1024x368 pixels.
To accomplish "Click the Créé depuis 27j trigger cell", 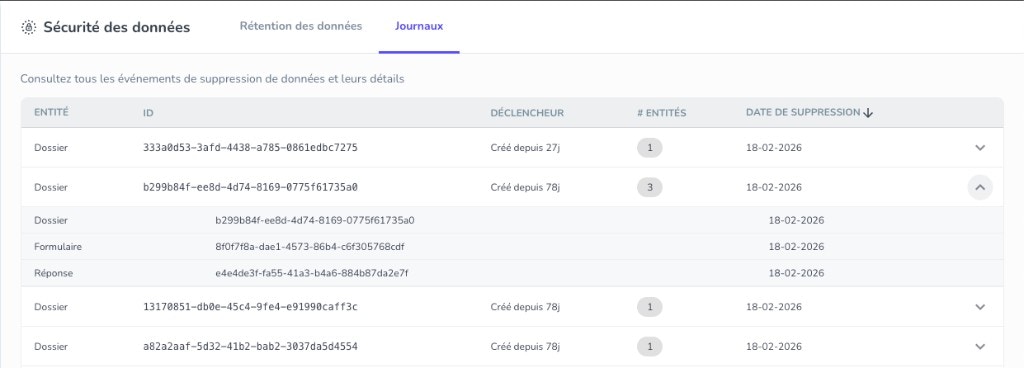I will click(x=525, y=147).
